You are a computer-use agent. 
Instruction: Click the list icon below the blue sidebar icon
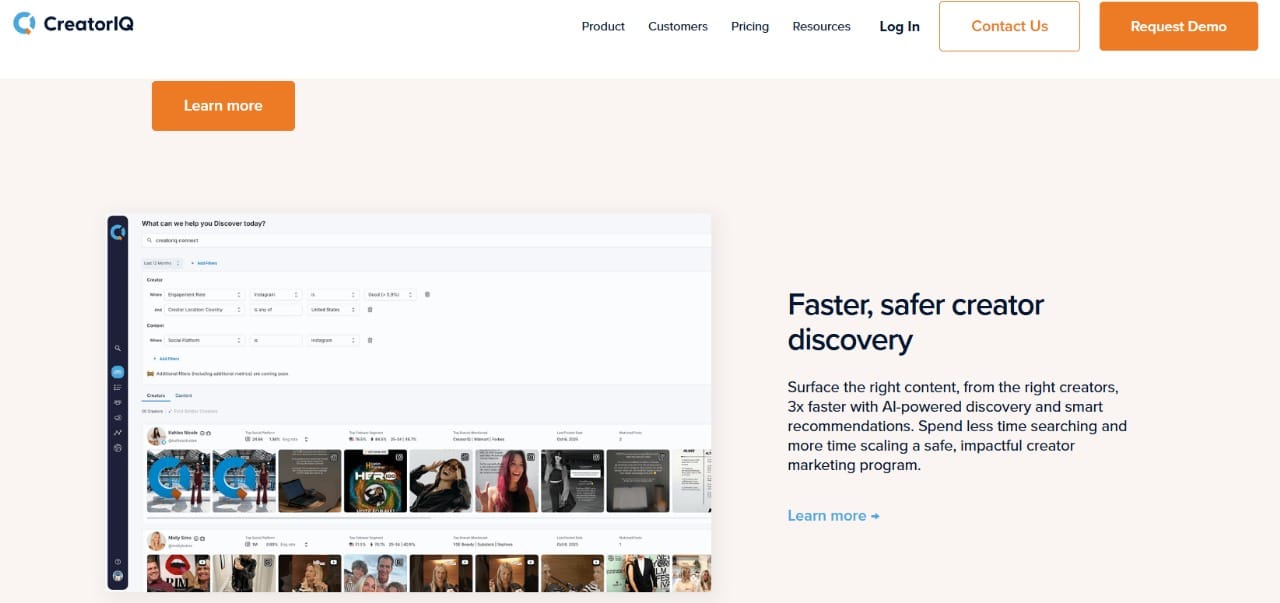click(117, 388)
